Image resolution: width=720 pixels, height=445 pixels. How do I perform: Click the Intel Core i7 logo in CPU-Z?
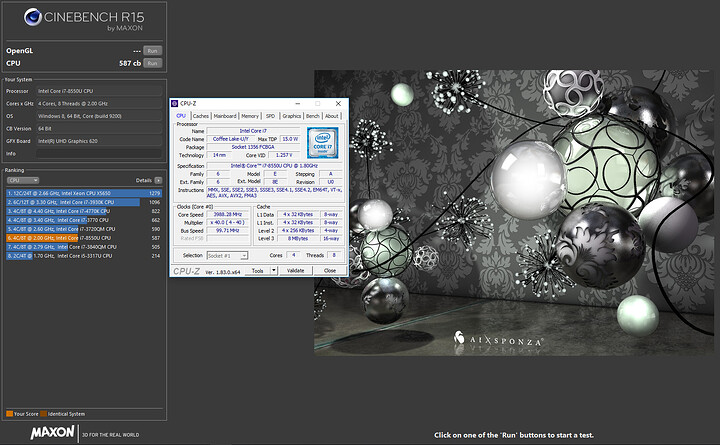click(x=323, y=143)
